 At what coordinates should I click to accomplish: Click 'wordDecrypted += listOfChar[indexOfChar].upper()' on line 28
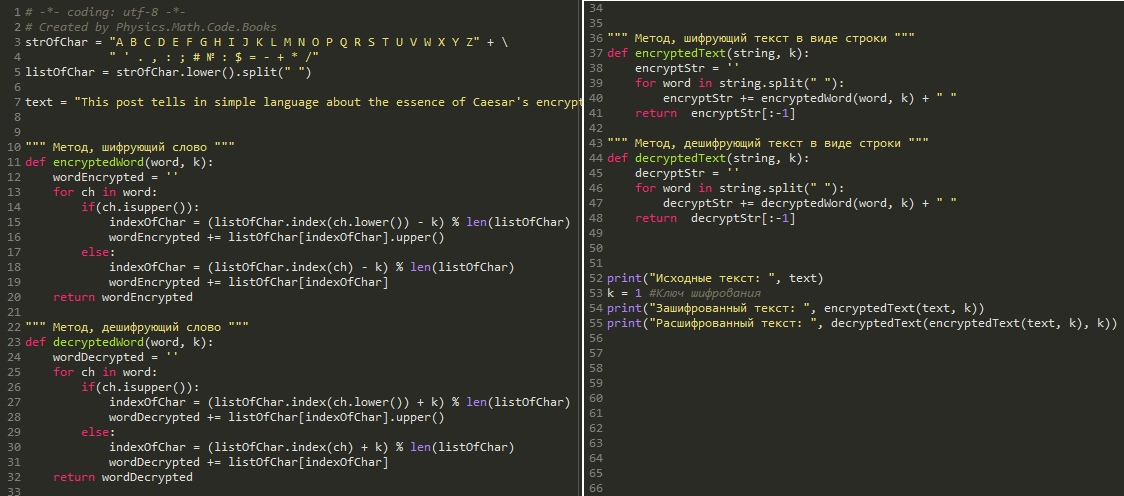[277, 417]
